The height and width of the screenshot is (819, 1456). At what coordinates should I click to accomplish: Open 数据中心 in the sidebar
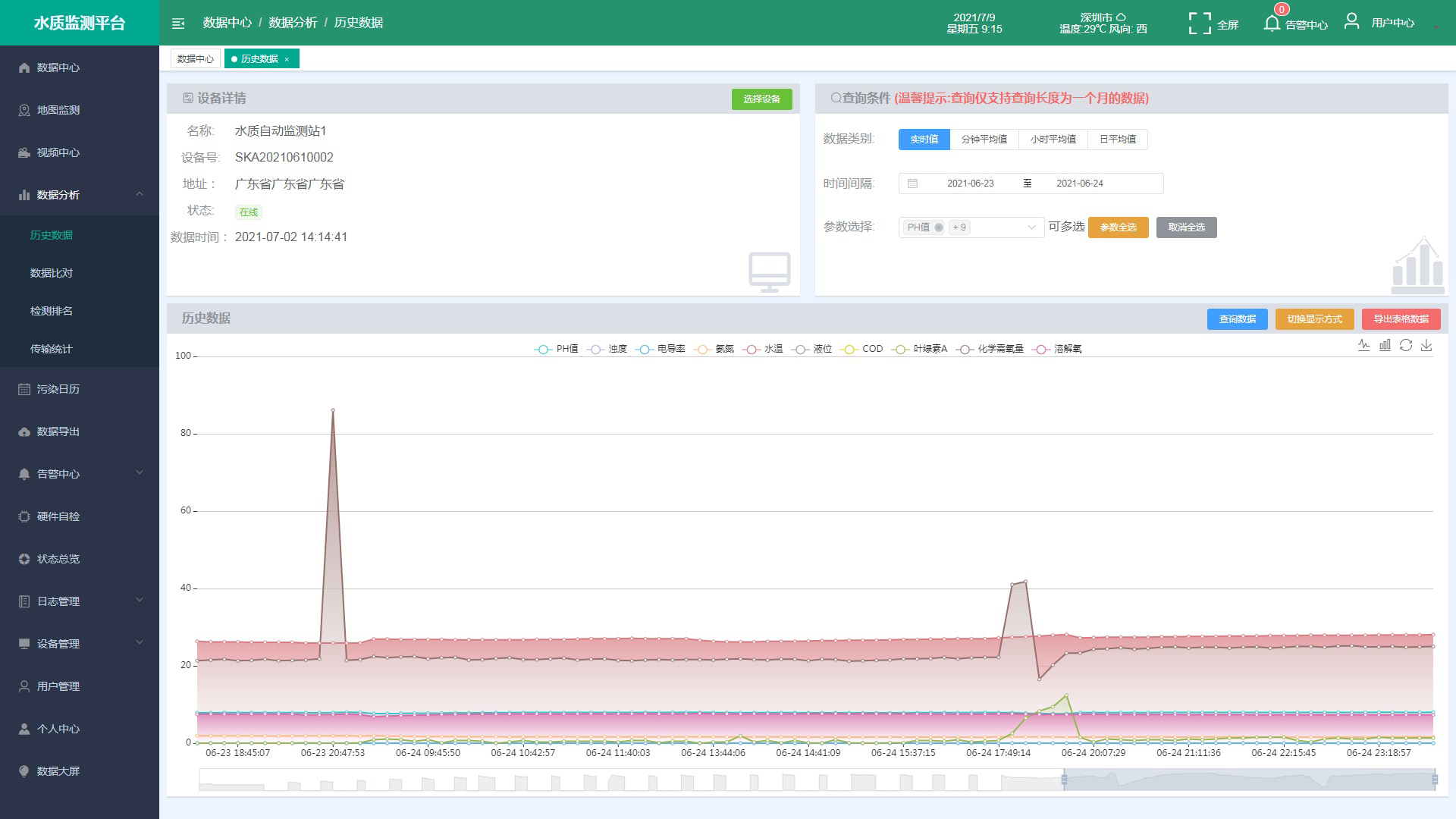(x=80, y=67)
